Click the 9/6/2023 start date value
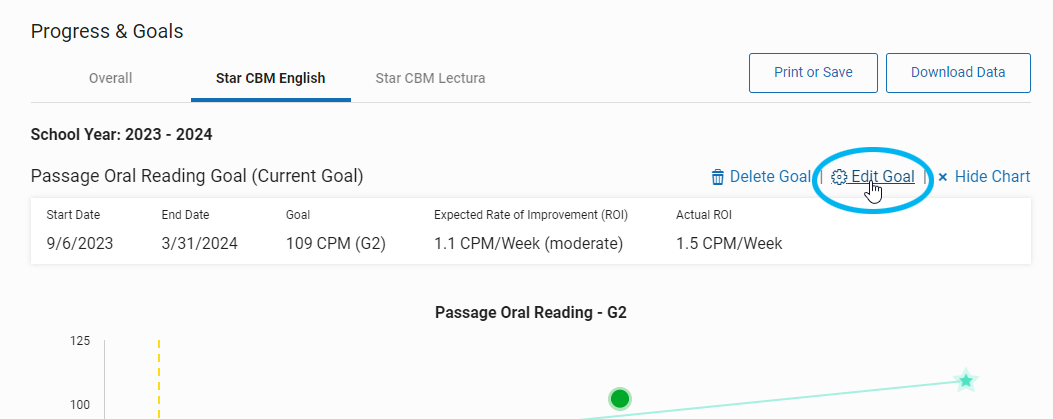 80,243
